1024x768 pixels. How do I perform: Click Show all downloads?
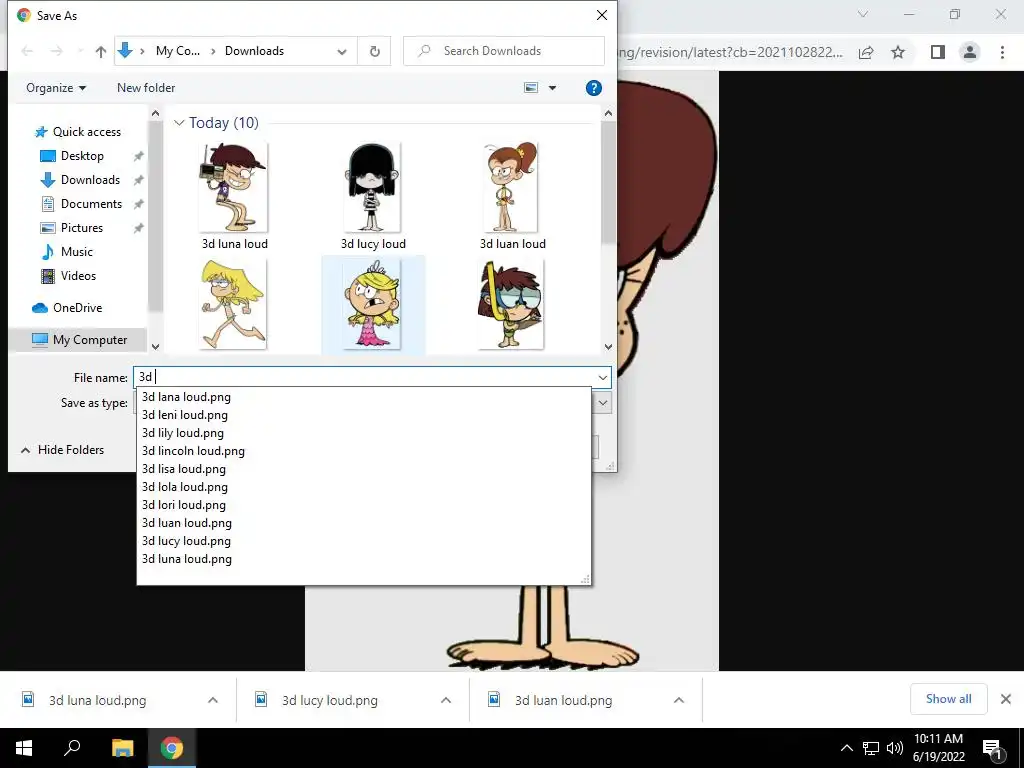pyautogui.click(x=948, y=699)
